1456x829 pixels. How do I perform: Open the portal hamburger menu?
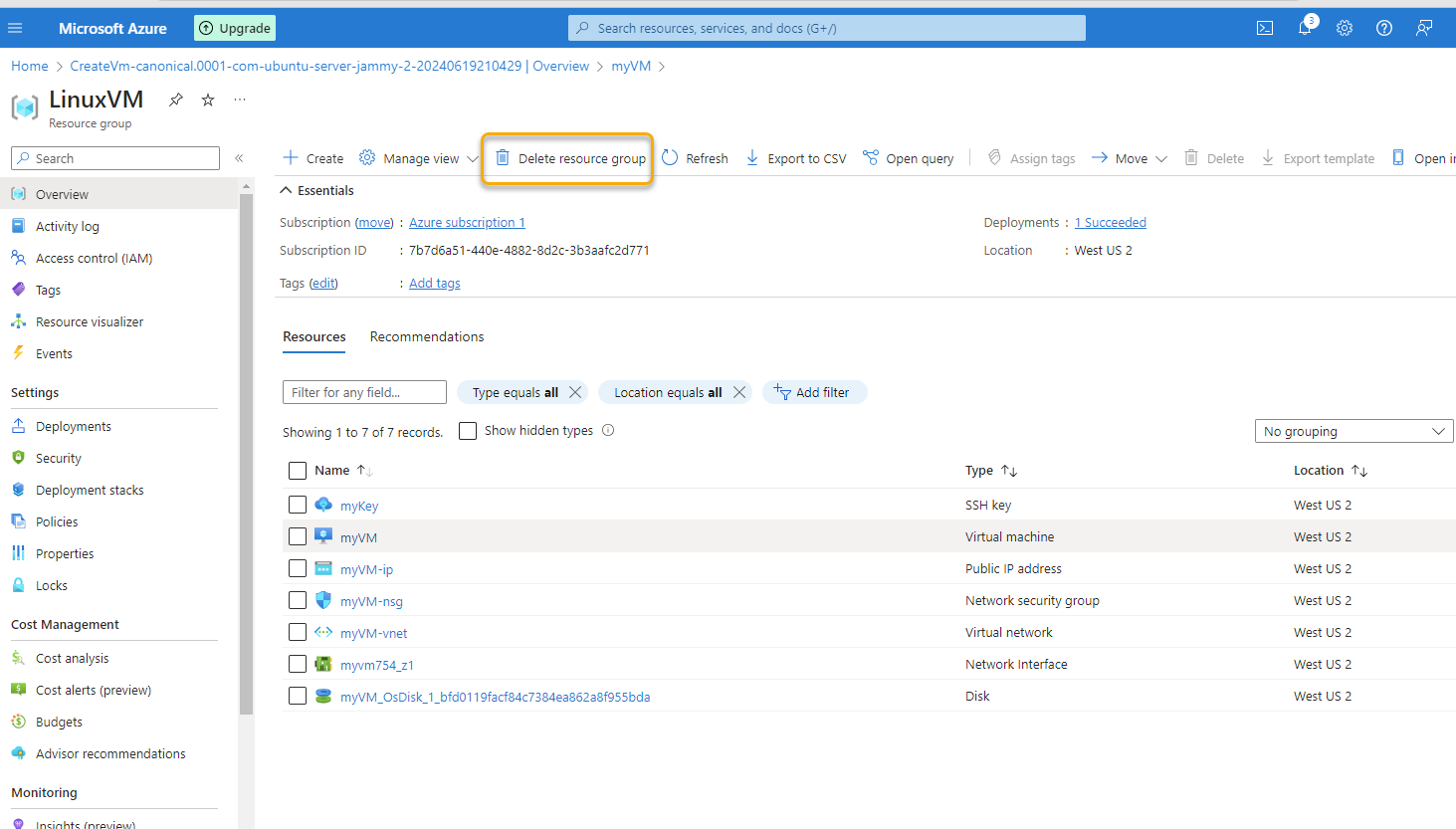[x=15, y=28]
